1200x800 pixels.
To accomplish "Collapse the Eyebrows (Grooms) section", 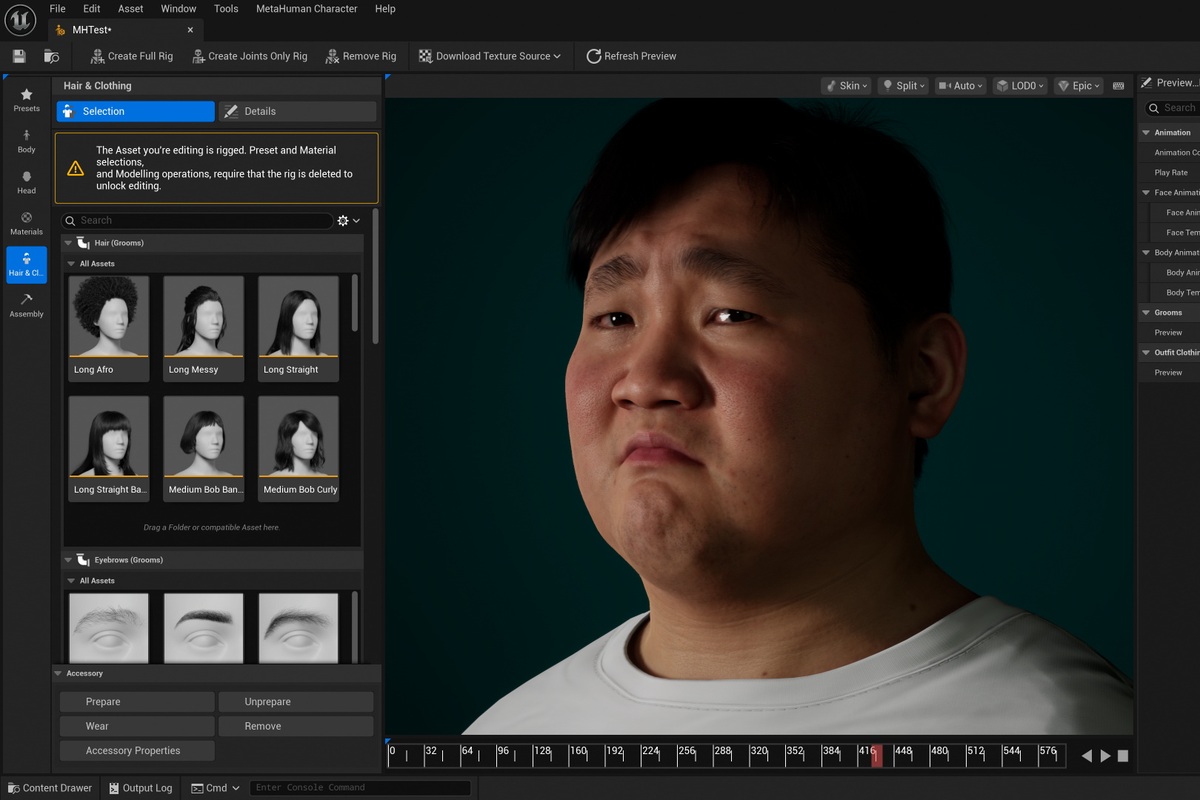I will point(69,560).
